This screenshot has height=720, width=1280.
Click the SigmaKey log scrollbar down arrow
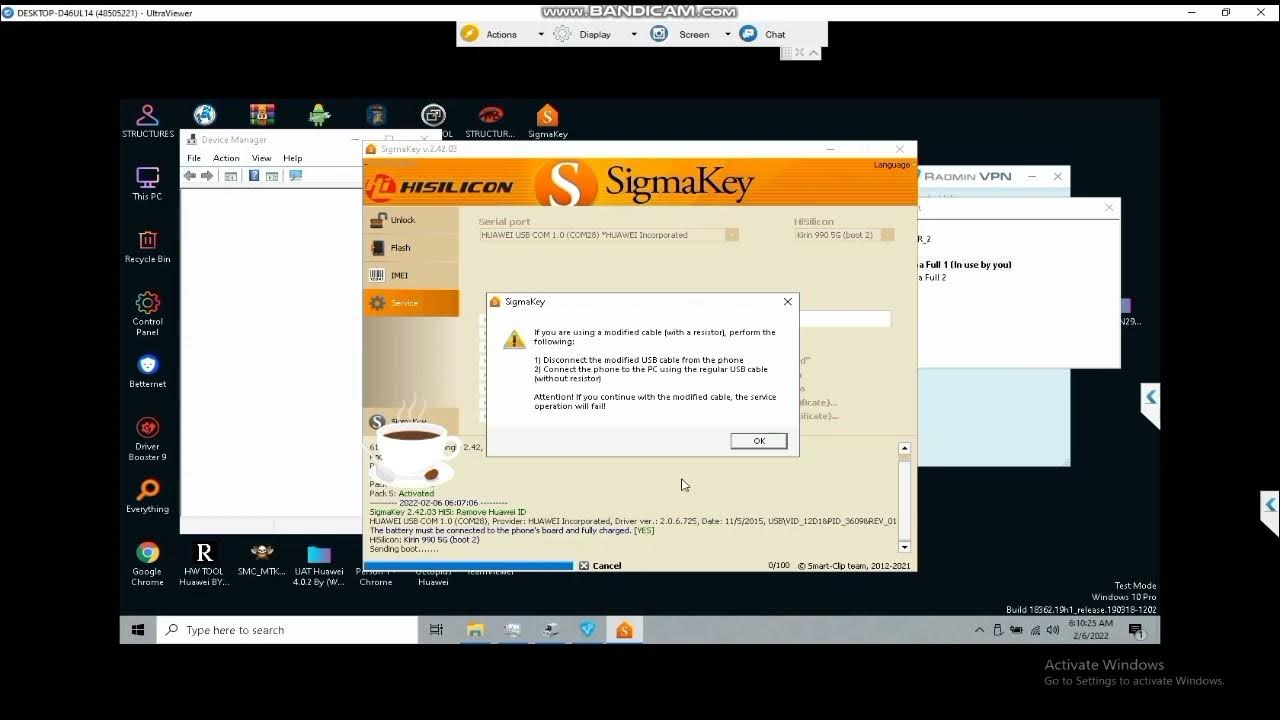(904, 547)
